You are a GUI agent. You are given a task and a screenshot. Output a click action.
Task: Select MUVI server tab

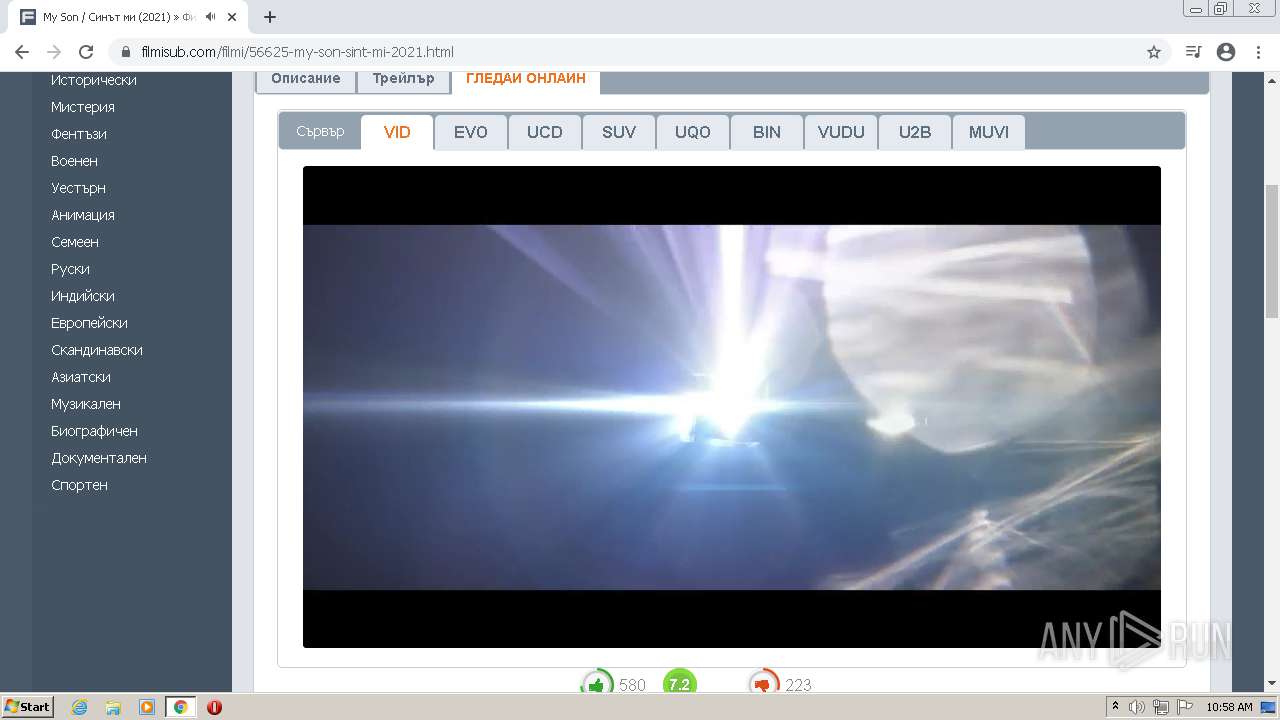[989, 132]
